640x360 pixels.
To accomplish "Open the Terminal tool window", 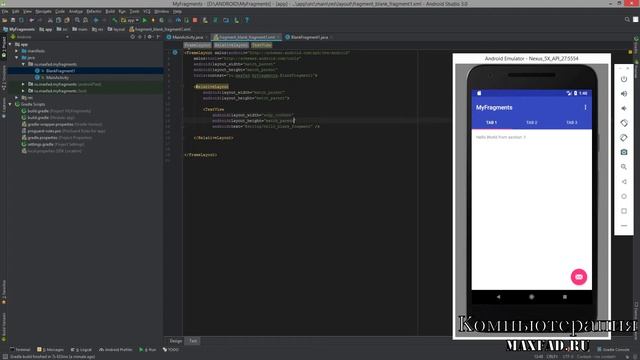I will (20, 350).
